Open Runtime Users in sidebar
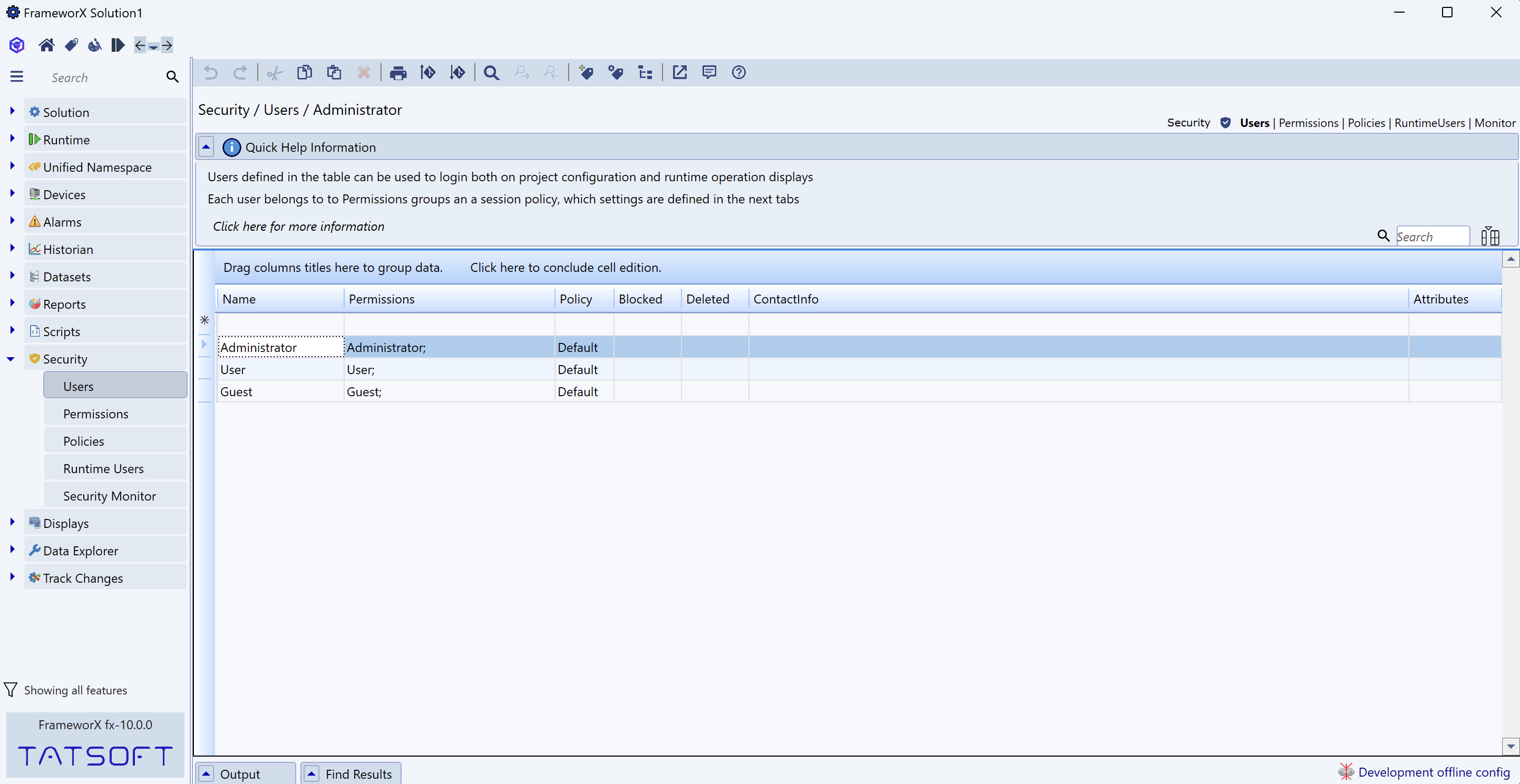This screenshot has height=784, width=1520. [115, 469]
